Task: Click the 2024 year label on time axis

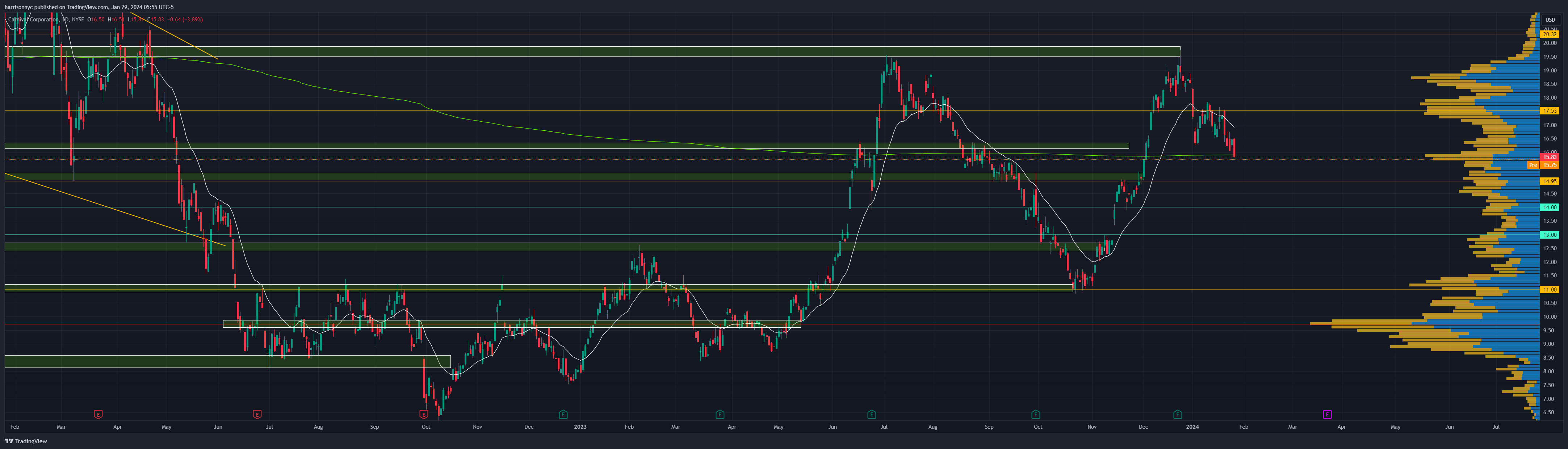Action: (x=1192, y=427)
